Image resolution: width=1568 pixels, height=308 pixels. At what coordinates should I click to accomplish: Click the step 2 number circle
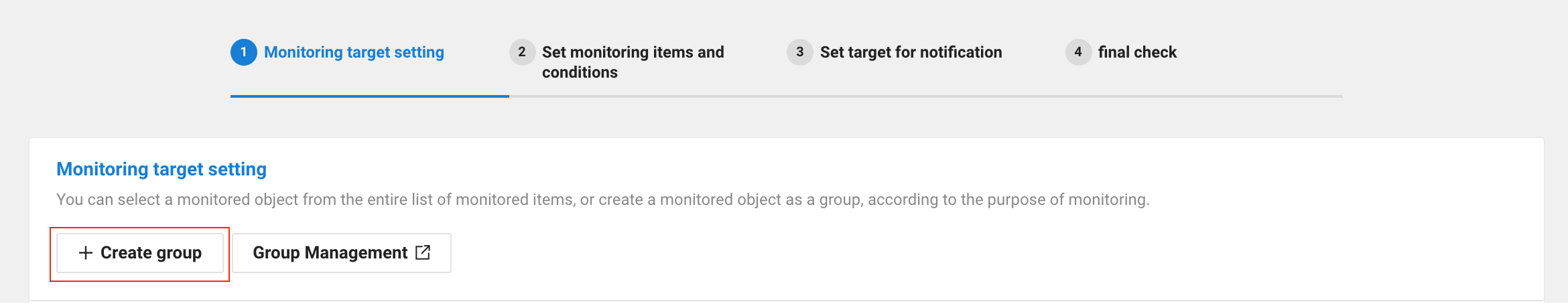(522, 52)
